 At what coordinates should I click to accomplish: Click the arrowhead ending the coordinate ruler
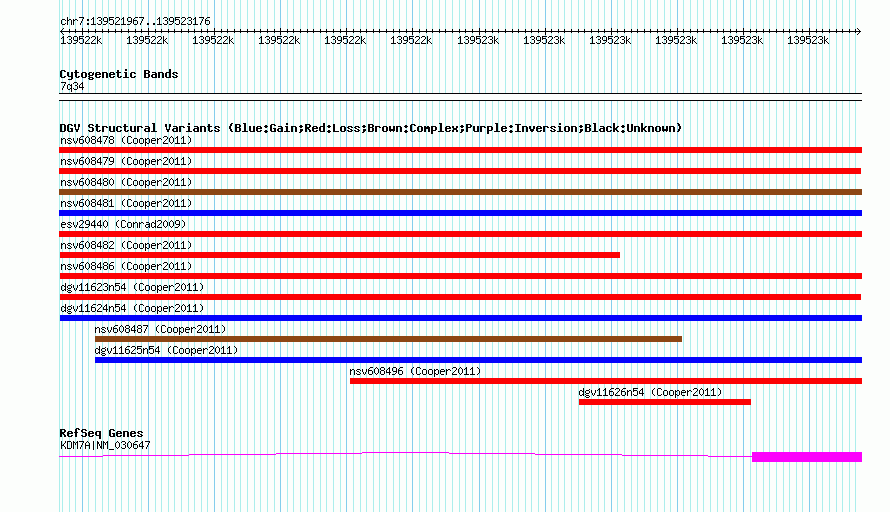point(858,31)
